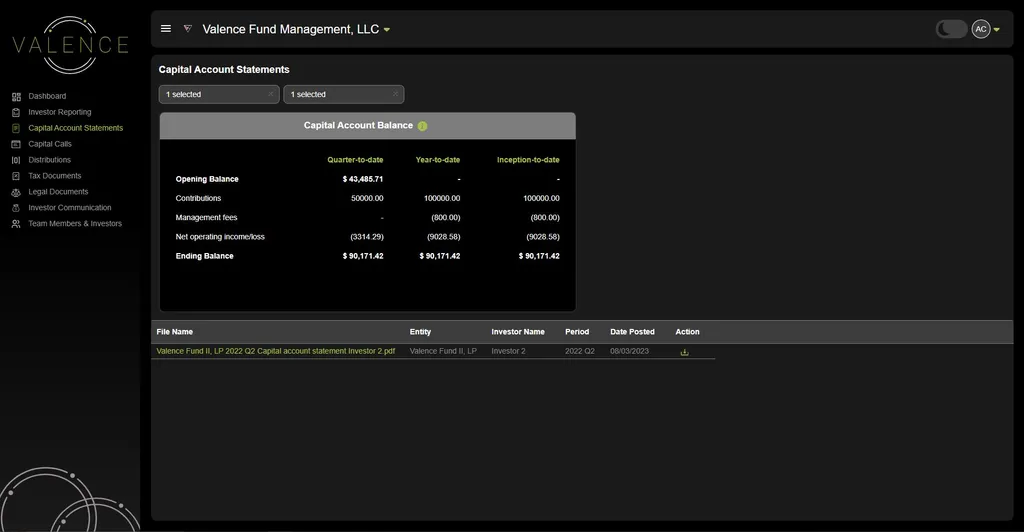Image resolution: width=1024 pixels, height=532 pixels.
Task: Click the AC user avatar
Action: pos(980,29)
